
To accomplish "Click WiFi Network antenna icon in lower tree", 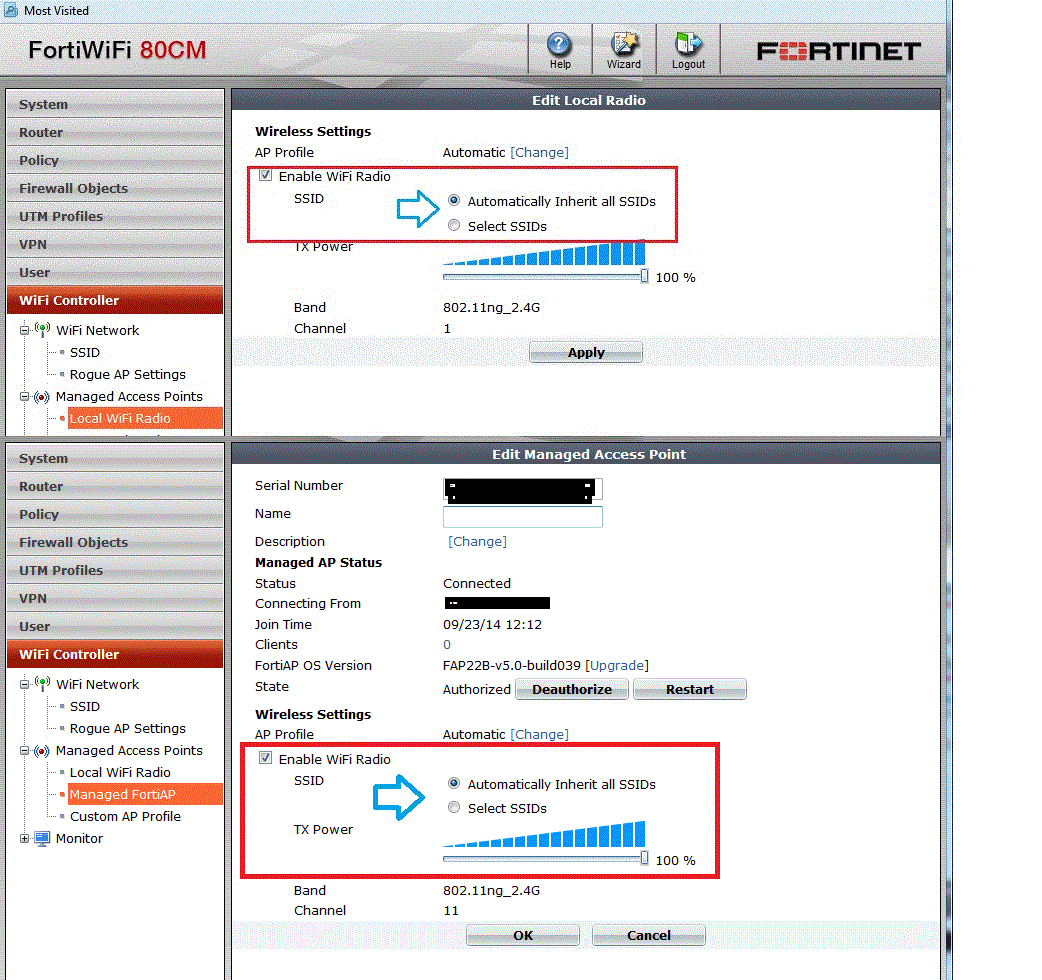I will pyautogui.click(x=43, y=683).
